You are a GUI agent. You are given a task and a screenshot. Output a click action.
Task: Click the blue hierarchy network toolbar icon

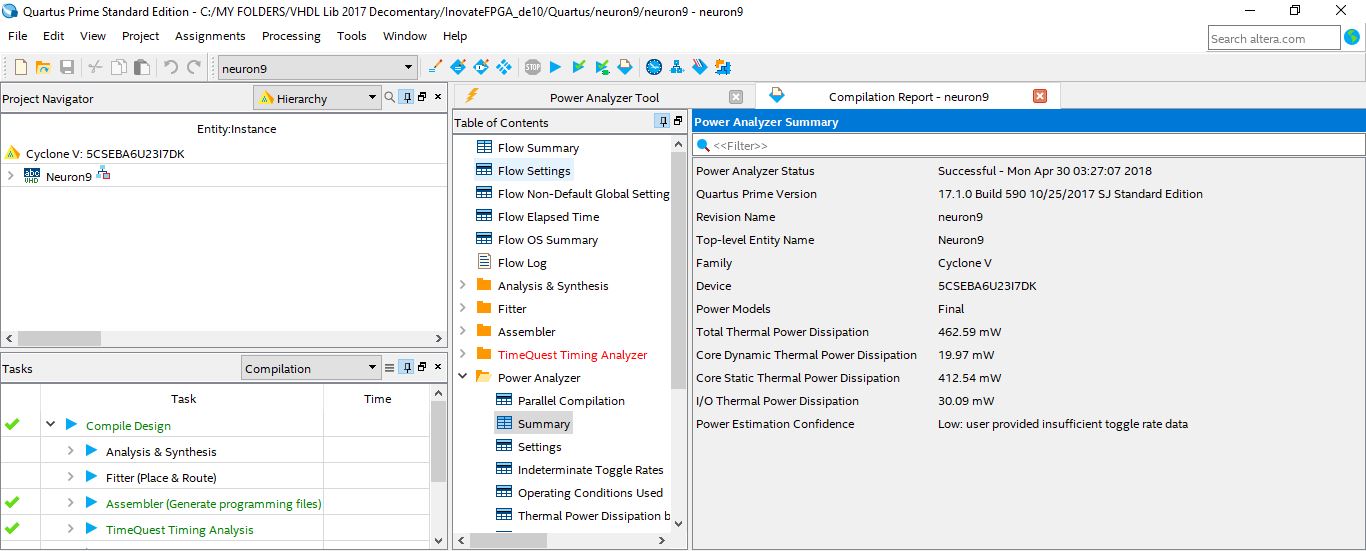click(x=677, y=67)
